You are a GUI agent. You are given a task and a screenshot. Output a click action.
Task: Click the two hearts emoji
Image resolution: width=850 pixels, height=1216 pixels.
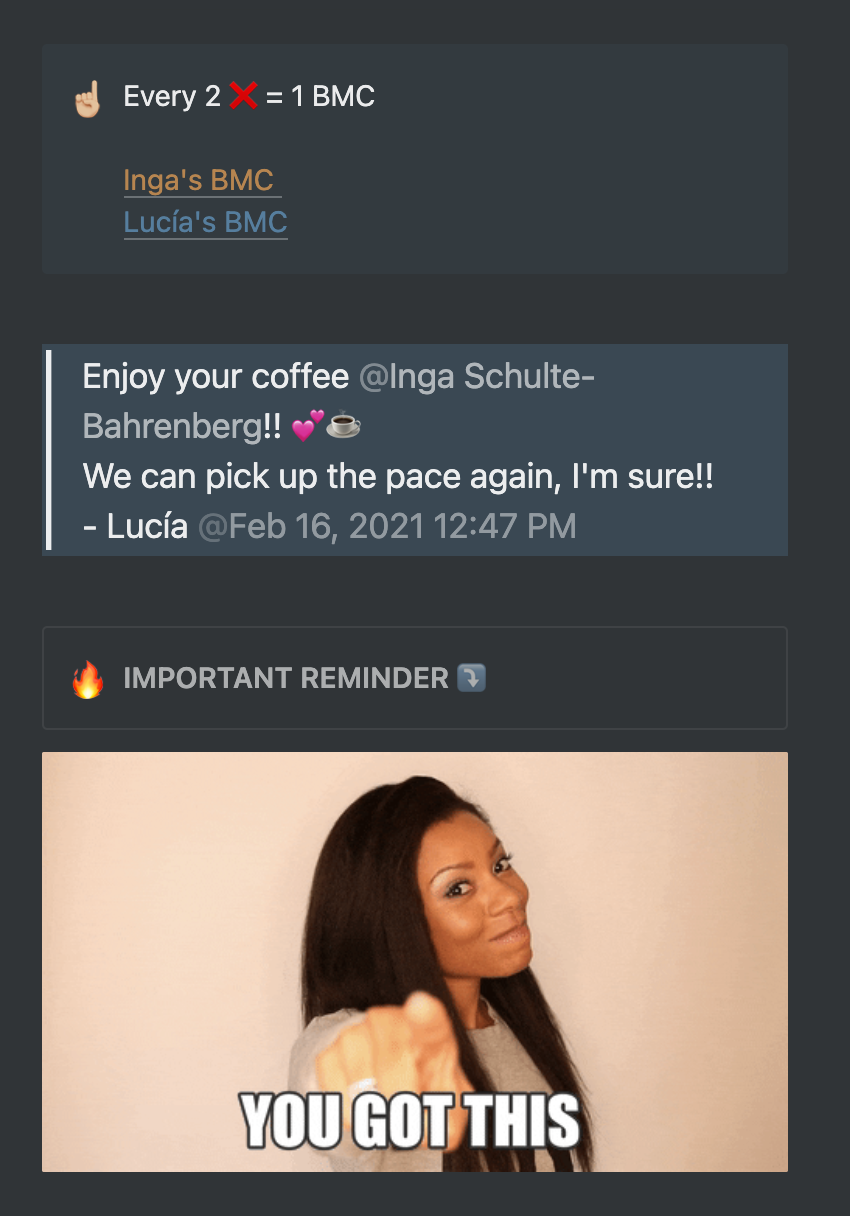tap(307, 426)
